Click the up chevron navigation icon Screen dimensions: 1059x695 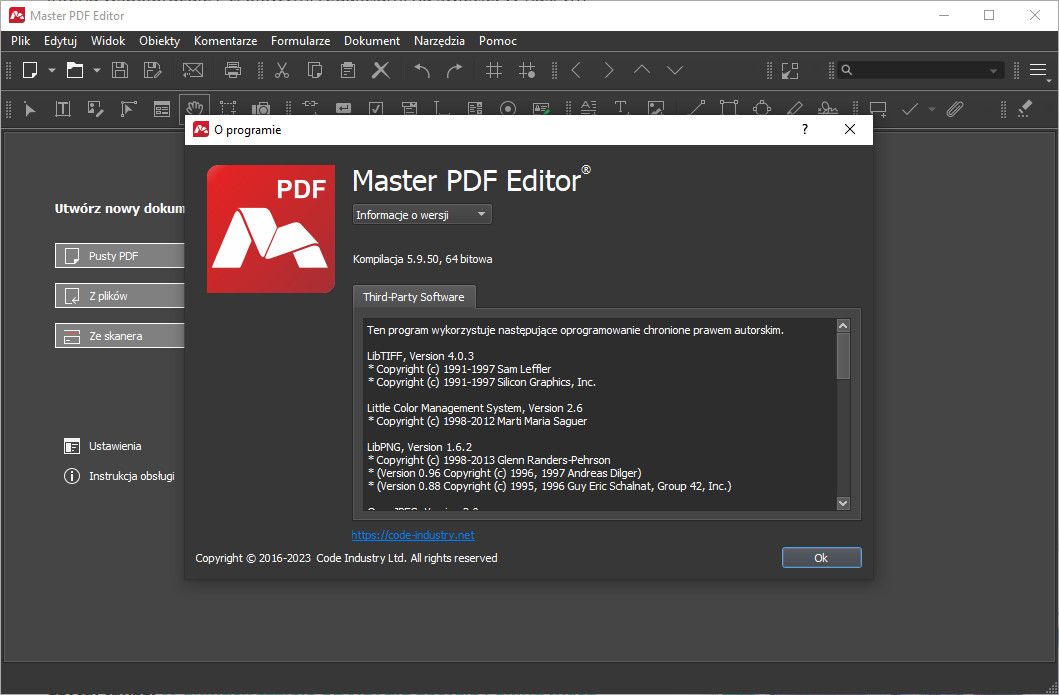642,70
